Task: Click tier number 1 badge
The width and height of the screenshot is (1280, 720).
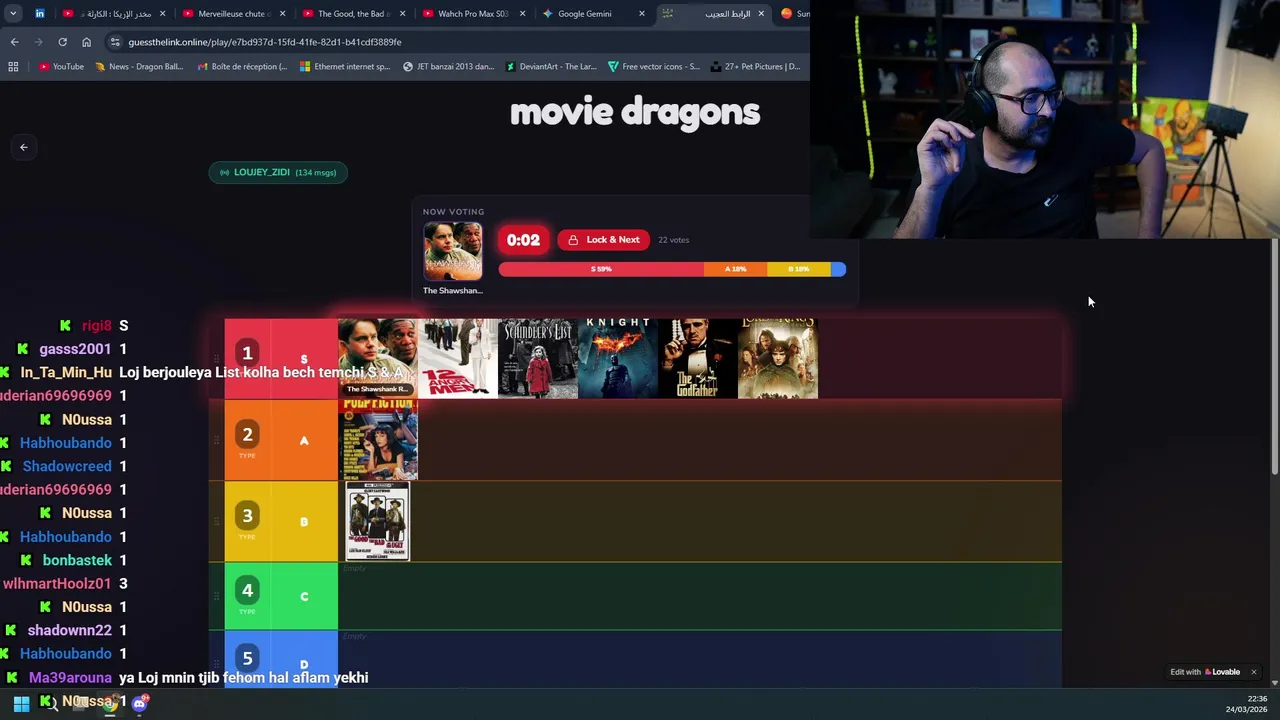Action: pos(247,353)
